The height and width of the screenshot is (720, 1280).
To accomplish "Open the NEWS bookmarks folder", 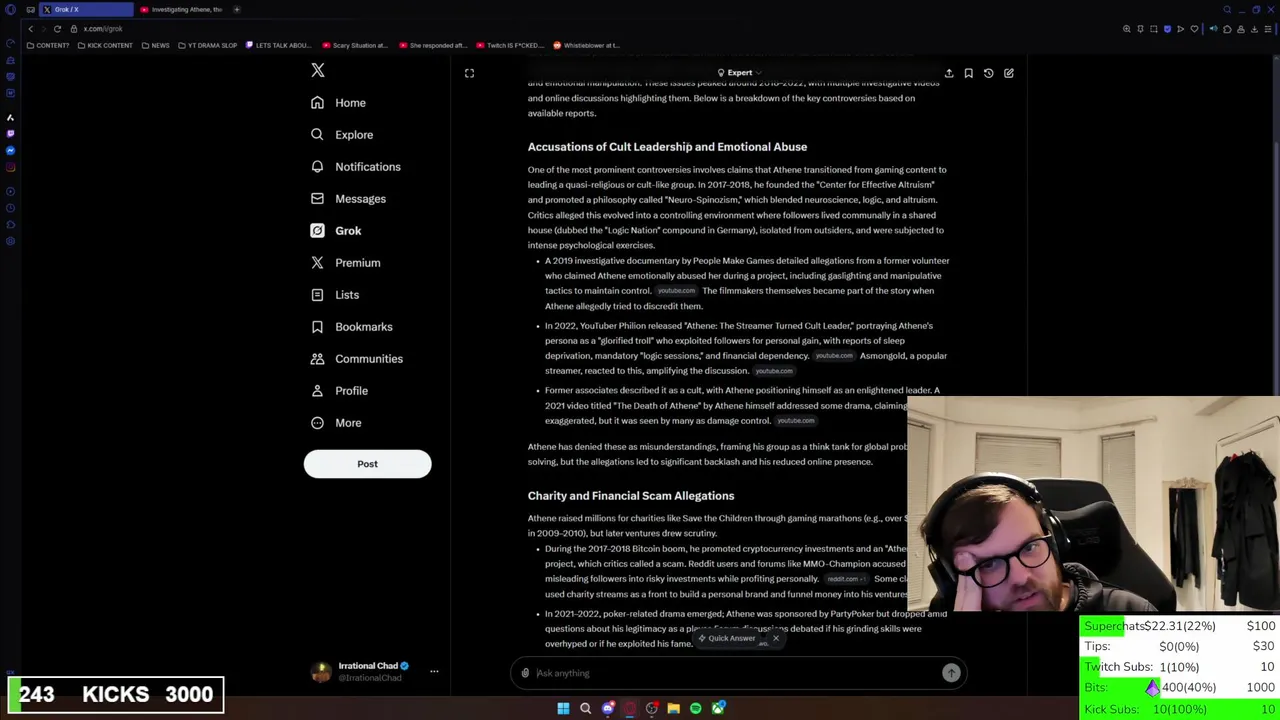I will point(155,45).
